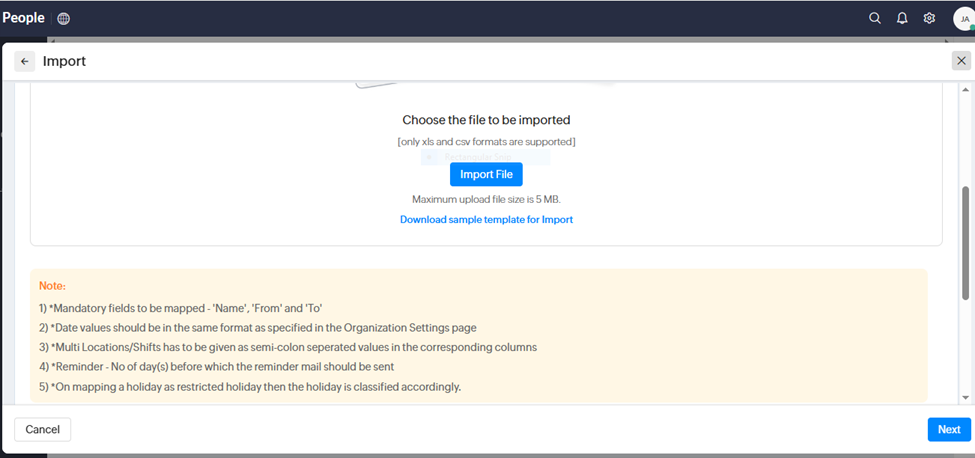Click the Import File button
The width and height of the screenshot is (975, 458).
point(486,174)
